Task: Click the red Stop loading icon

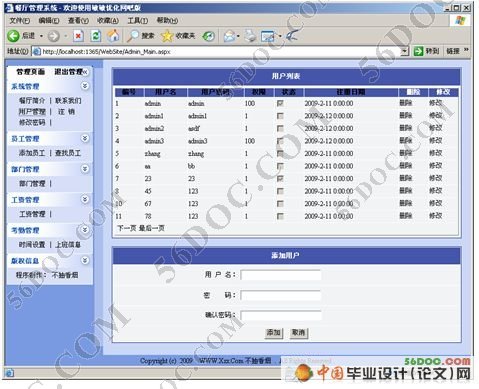Action: click(79, 36)
